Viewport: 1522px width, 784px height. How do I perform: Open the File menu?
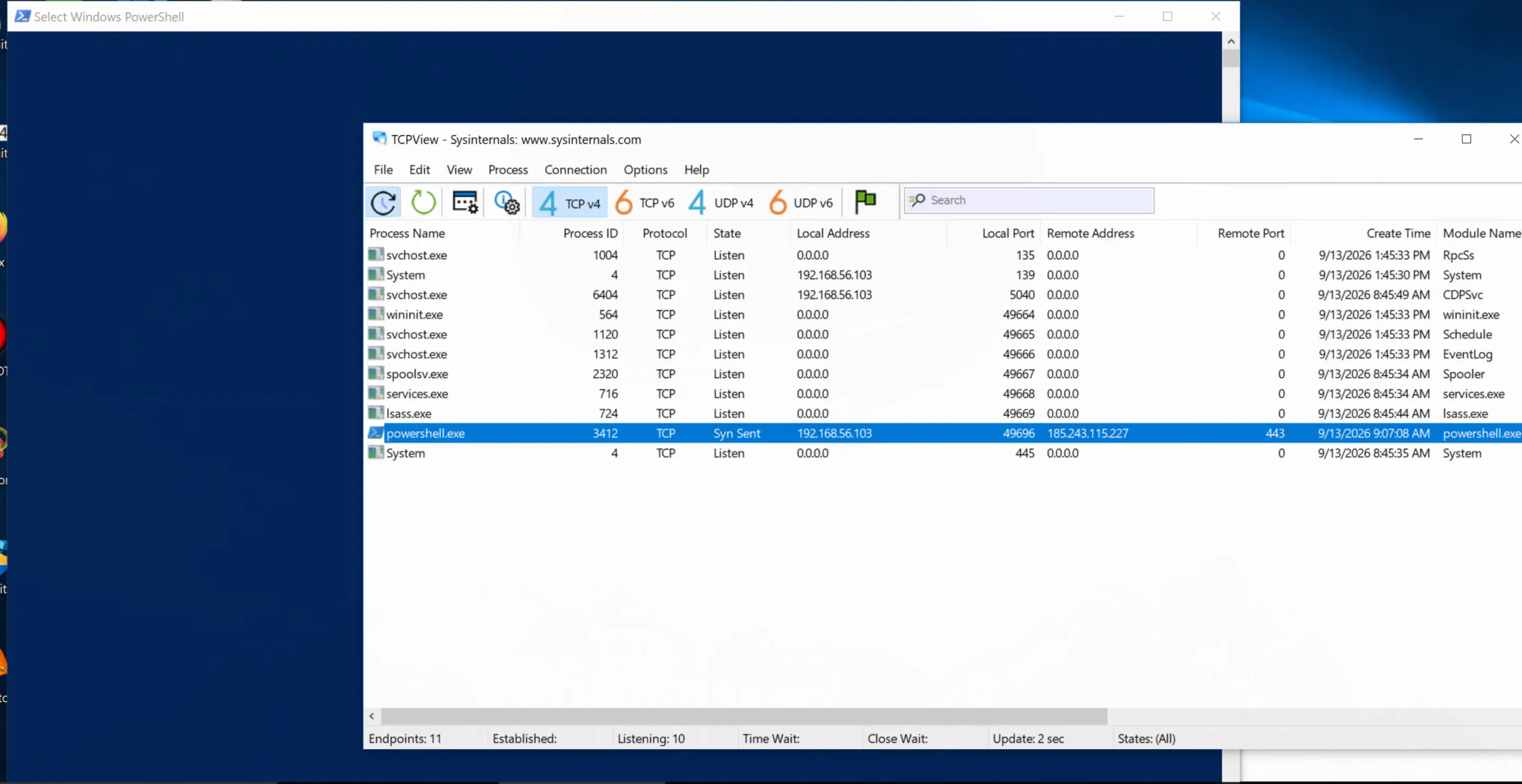pos(383,170)
